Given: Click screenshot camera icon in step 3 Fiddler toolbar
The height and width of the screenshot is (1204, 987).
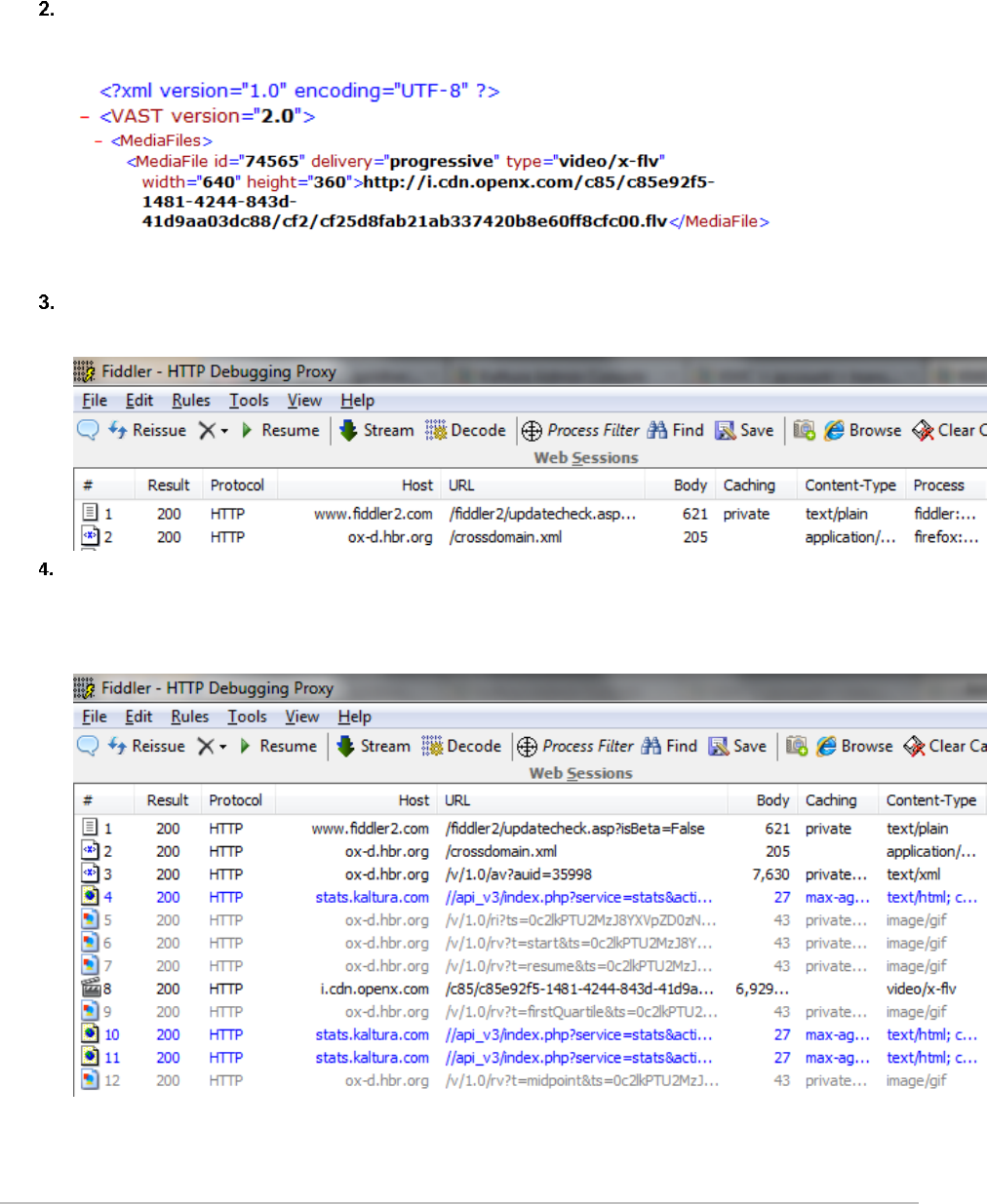Looking at the screenshot, I should point(804,430).
